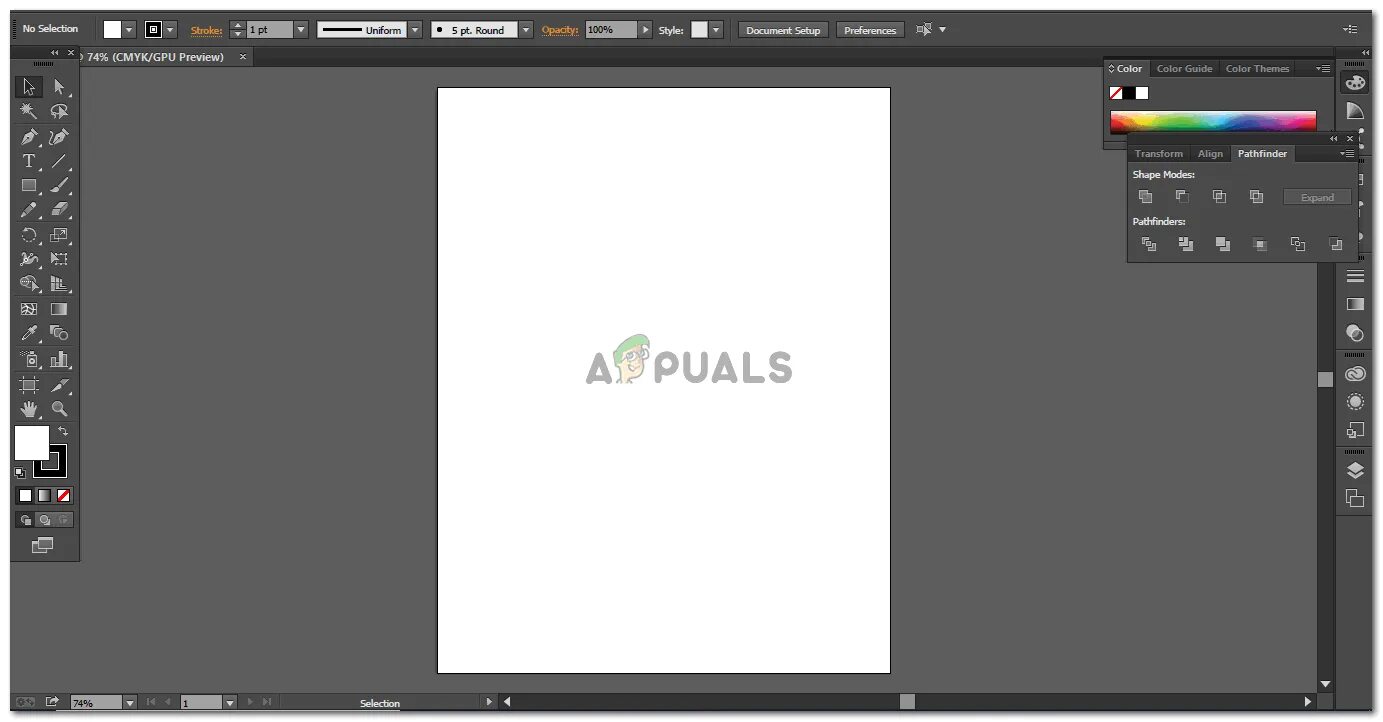Screen dimensions: 1383x722
Task: Apply the Minus Back pathfinder
Action: 1335,244
